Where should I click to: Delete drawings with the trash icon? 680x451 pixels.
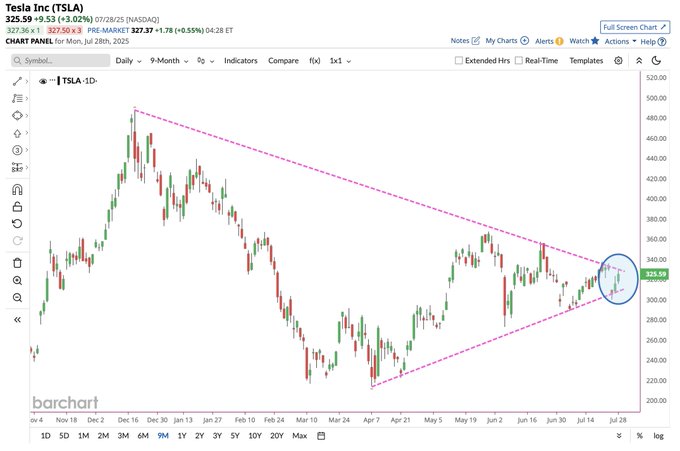tap(17, 263)
